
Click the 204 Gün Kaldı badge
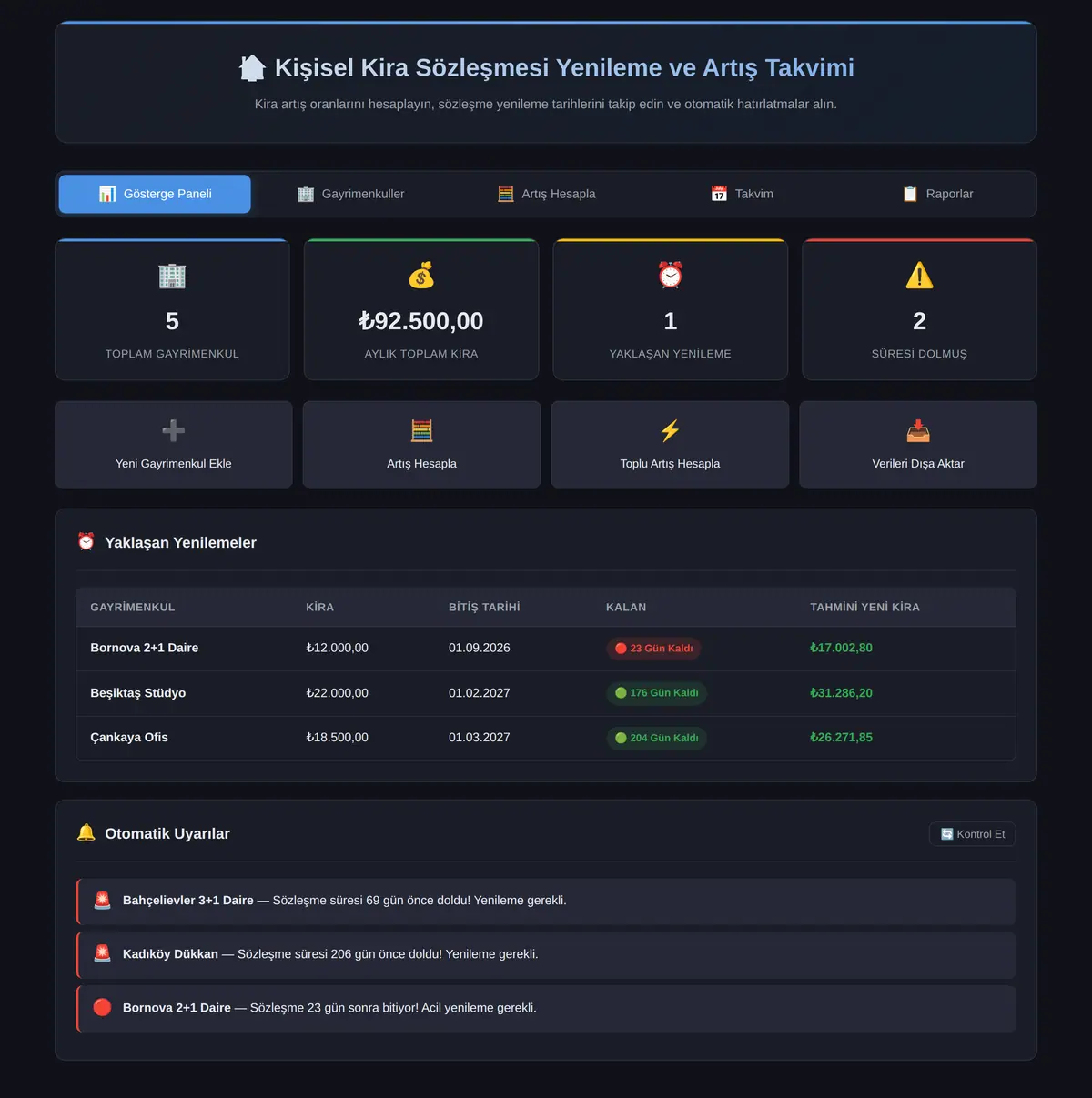[656, 738]
